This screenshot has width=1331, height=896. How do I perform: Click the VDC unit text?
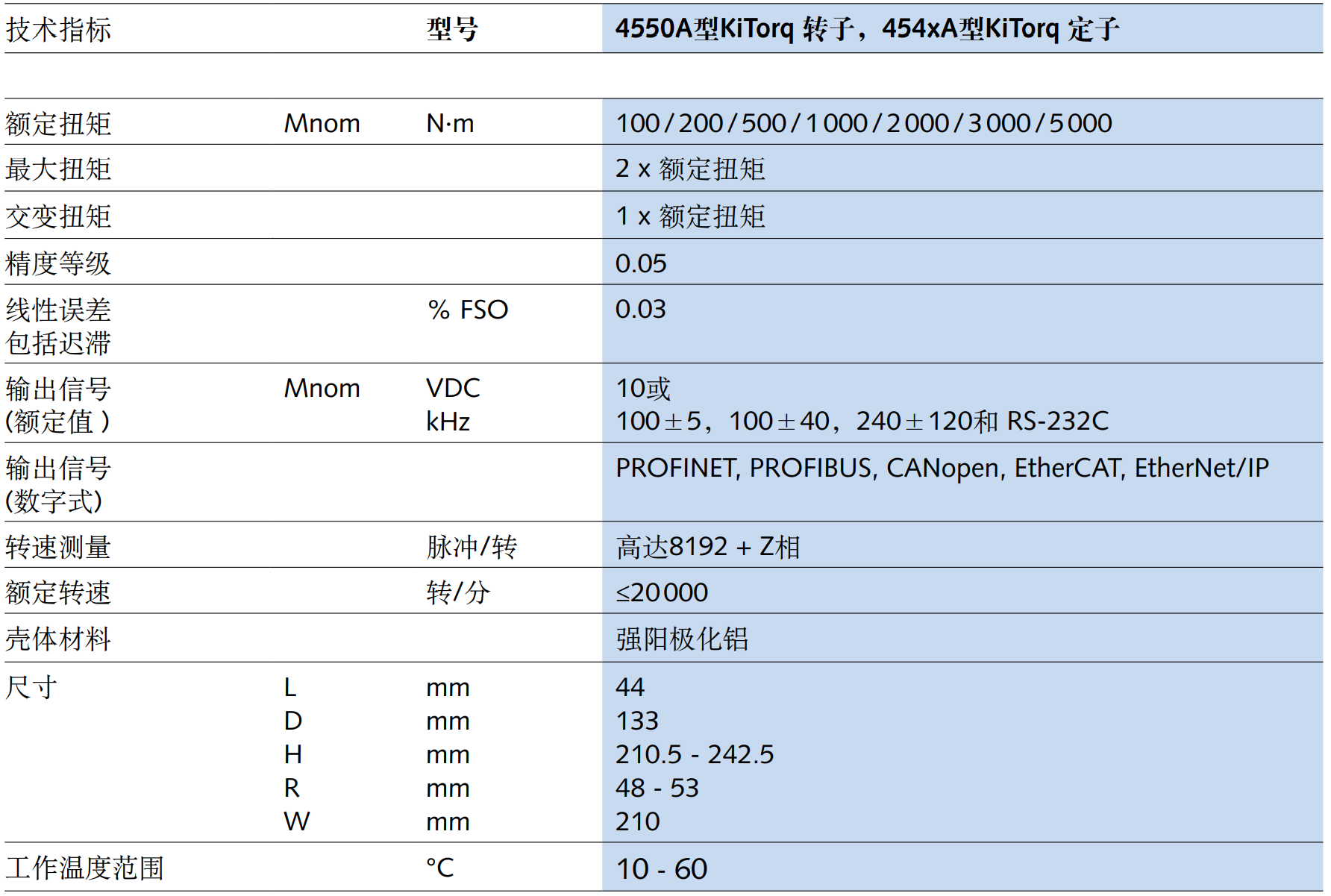click(453, 388)
